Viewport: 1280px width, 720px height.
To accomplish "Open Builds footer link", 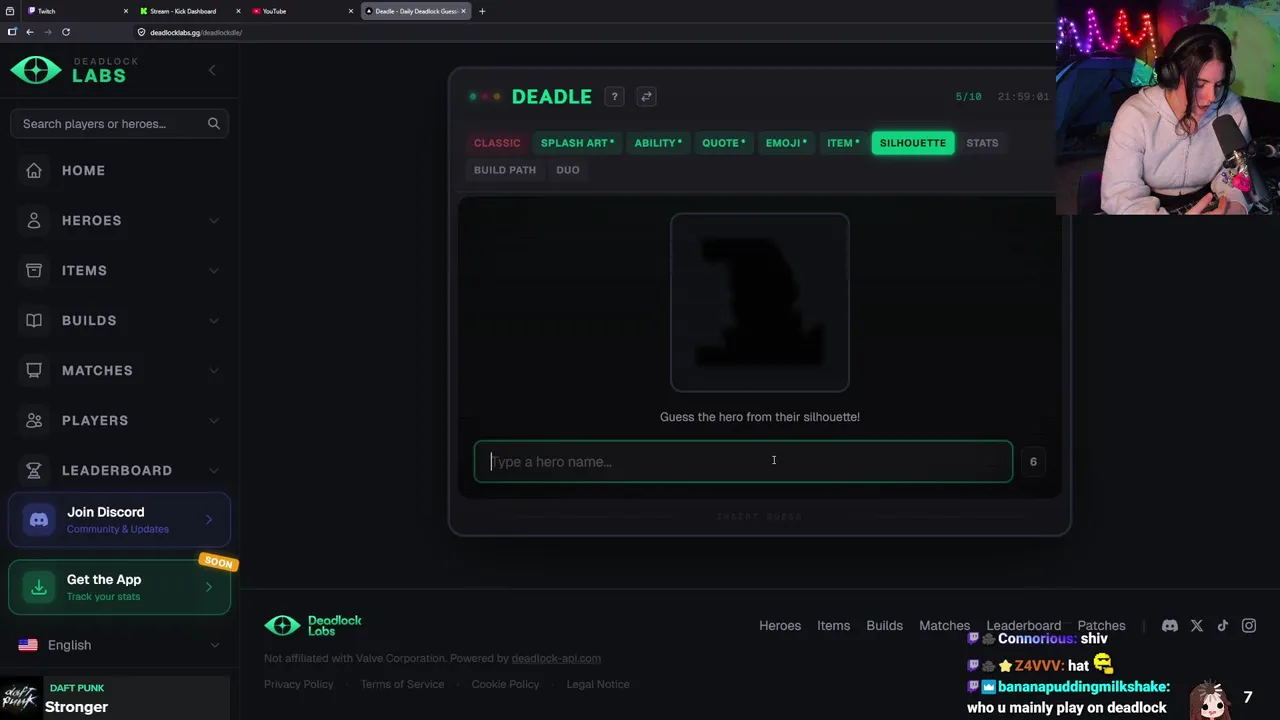I will [x=884, y=626].
